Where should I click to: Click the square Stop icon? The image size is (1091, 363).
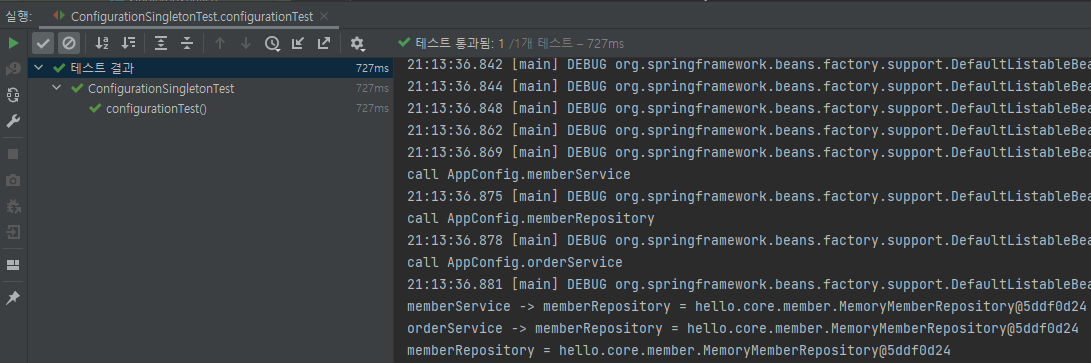click(x=13, y=154)
